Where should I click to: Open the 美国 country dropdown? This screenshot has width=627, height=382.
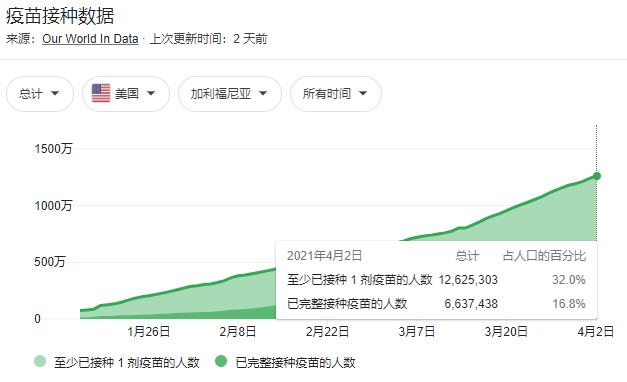coord(126,94)
